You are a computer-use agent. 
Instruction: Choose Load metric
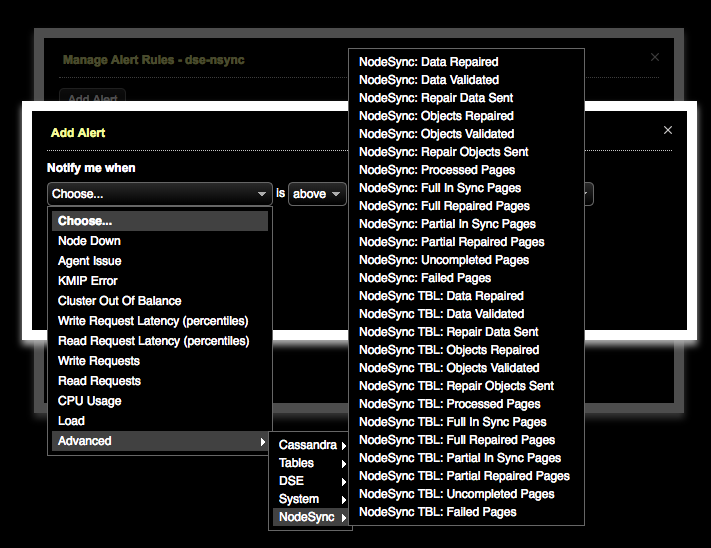tap(160, 421)
